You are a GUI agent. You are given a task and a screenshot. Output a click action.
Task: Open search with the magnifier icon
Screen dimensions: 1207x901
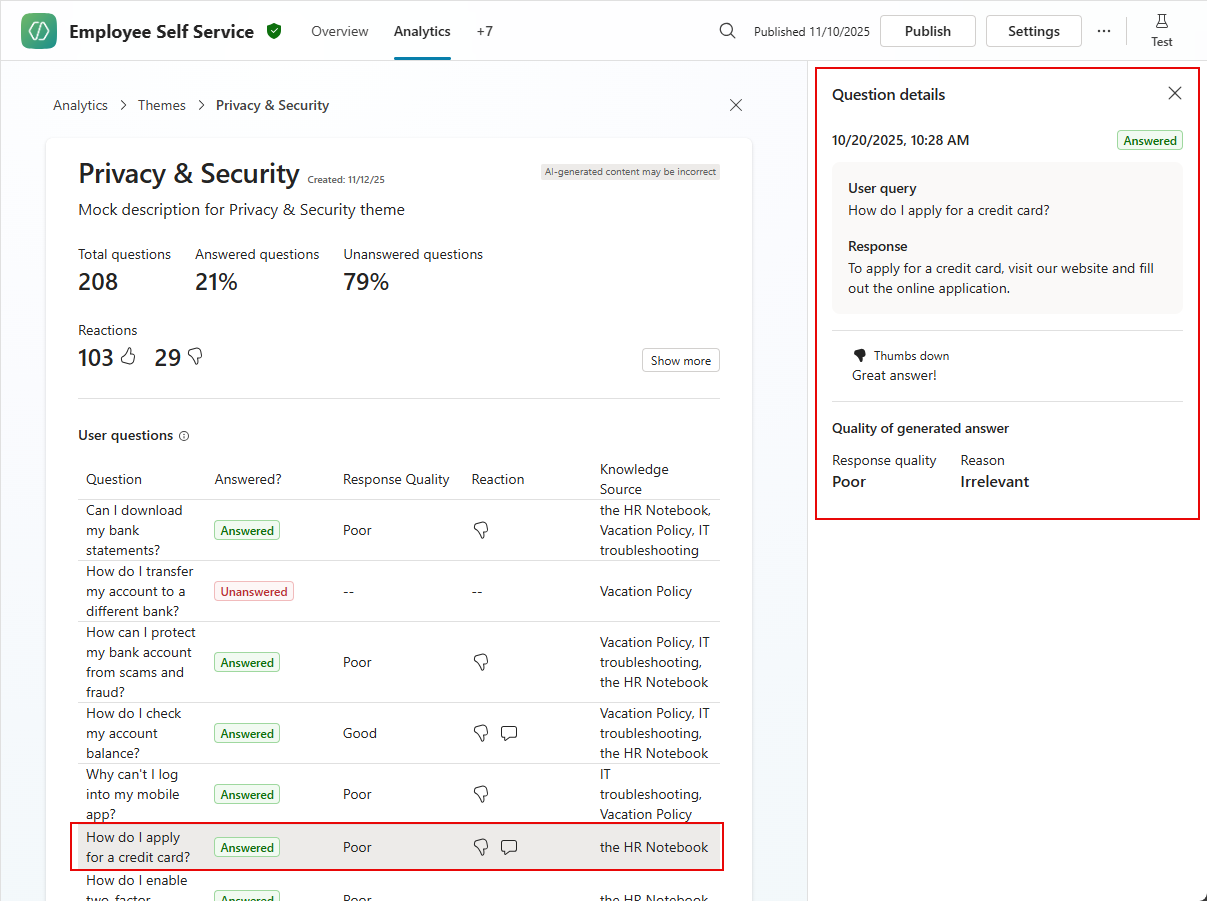coord(728,31)
